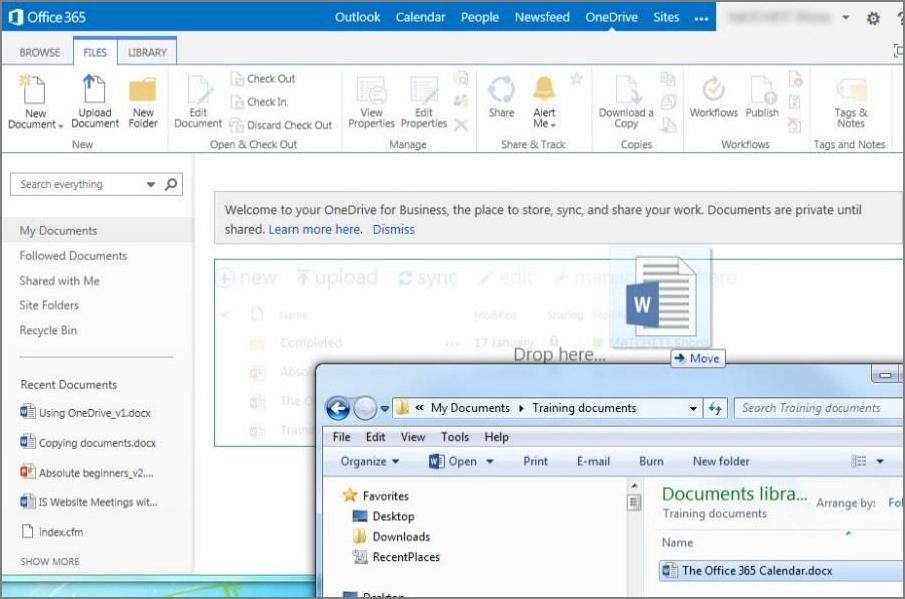Click the Delete X icon in Manage group
The image size is (905, 599).
[461, 125]
